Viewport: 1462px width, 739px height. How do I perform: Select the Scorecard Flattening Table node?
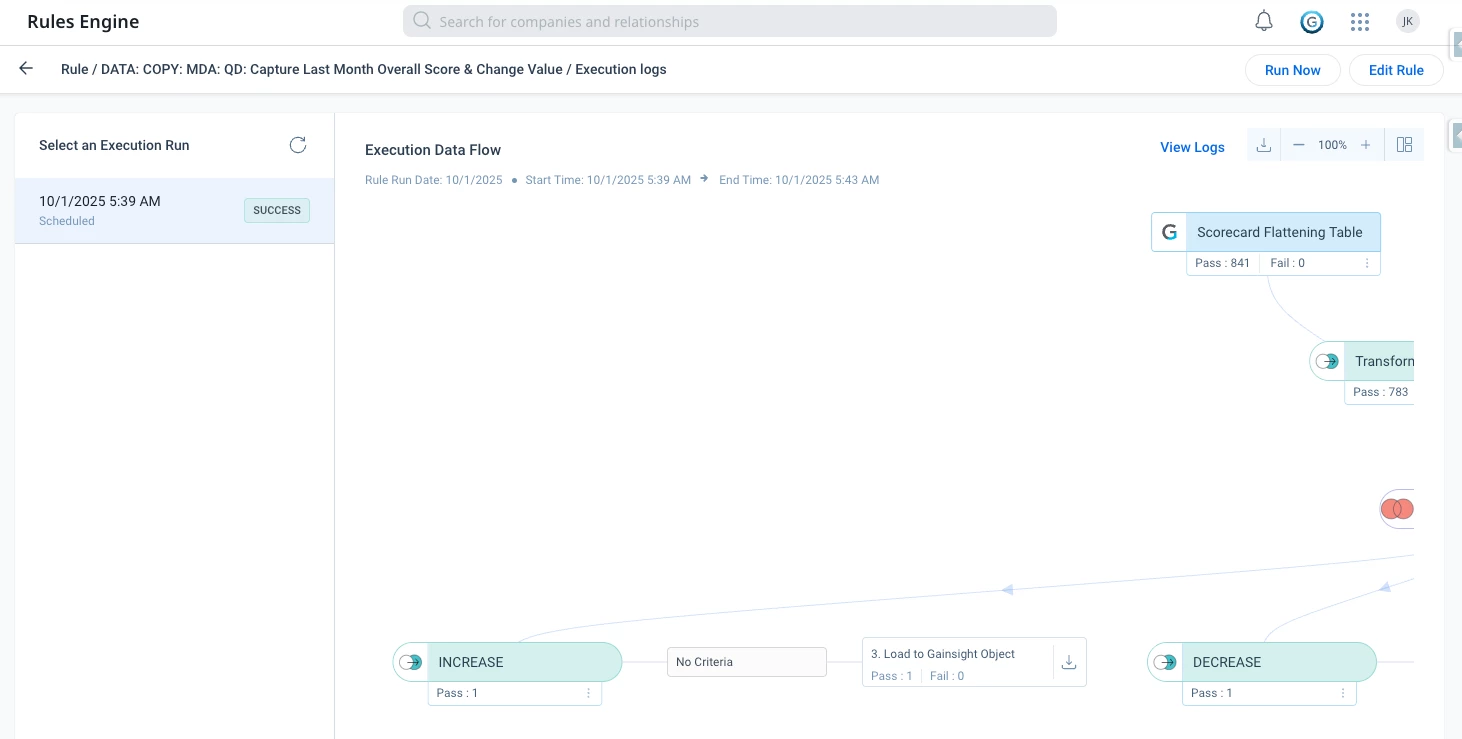[1266, 232]
